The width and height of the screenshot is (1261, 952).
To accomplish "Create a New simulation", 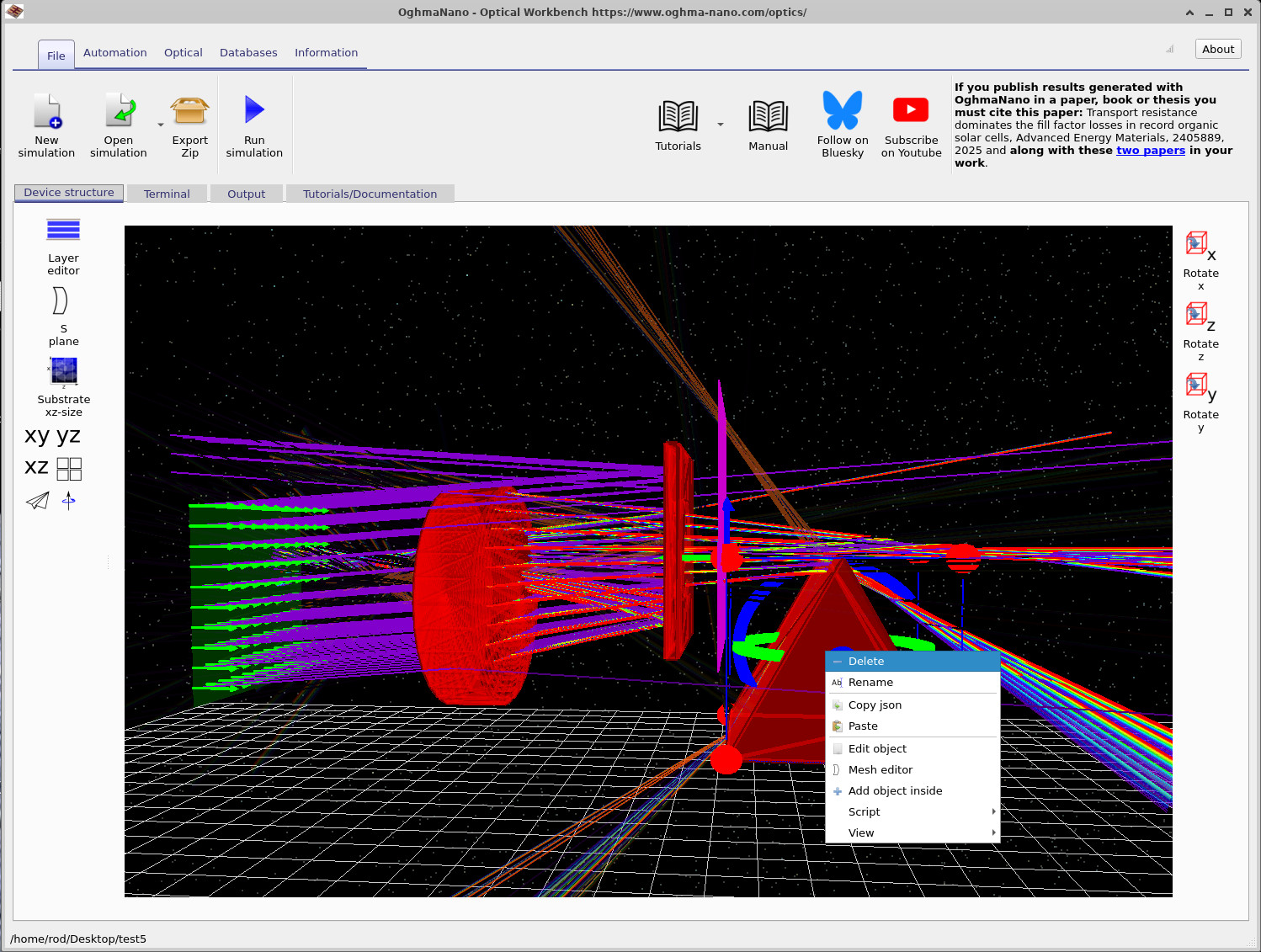I will [46, 125].
